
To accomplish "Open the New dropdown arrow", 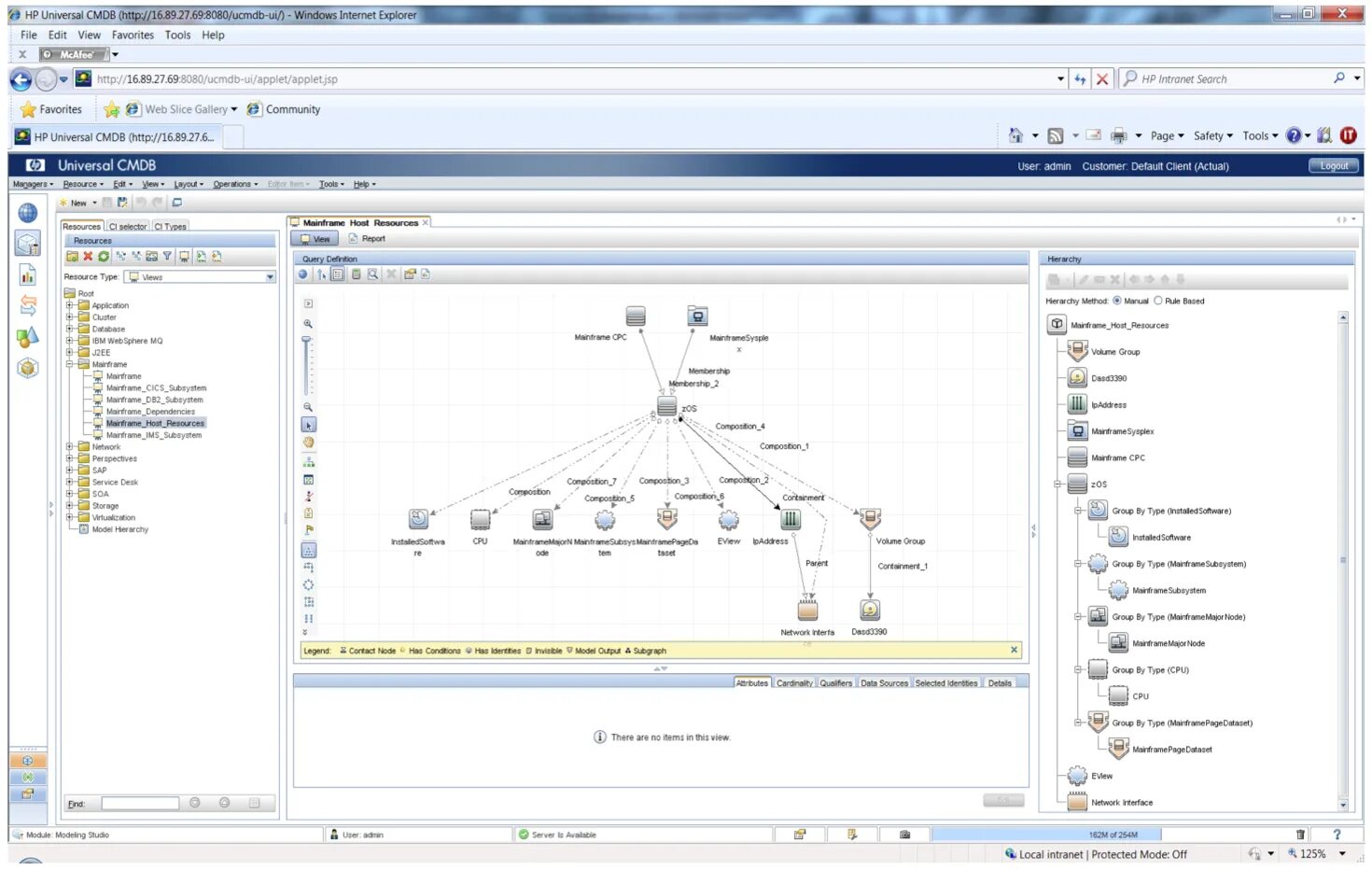I will [x=94, y=203].
